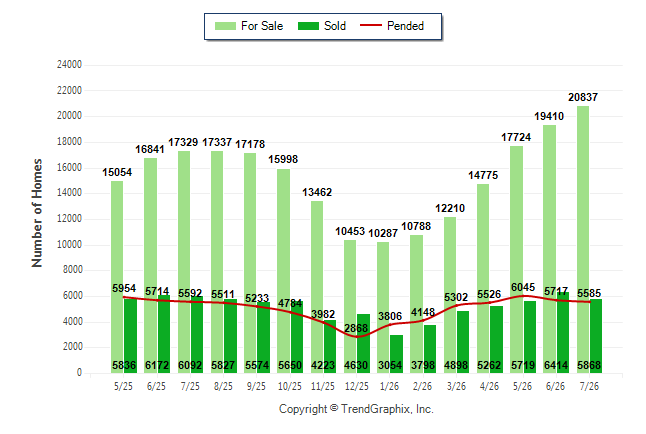Viewport: 646px width, 434px height.
Task: Click the 3/26 Sold bar labeled 4898
Action: 463,342
